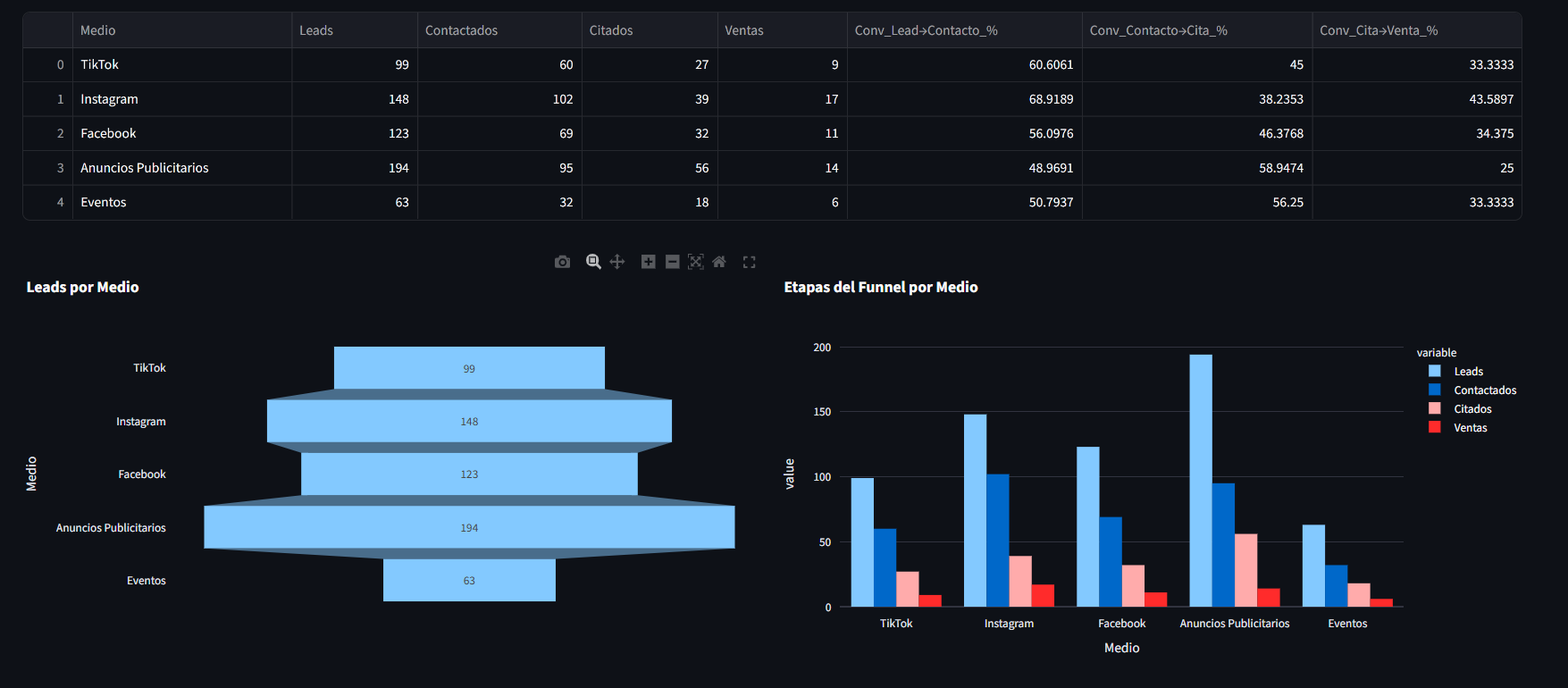The image size is (1568, 688).
Task: Click the Instagram Leads bar in bar chart
Action: (975, 509)
